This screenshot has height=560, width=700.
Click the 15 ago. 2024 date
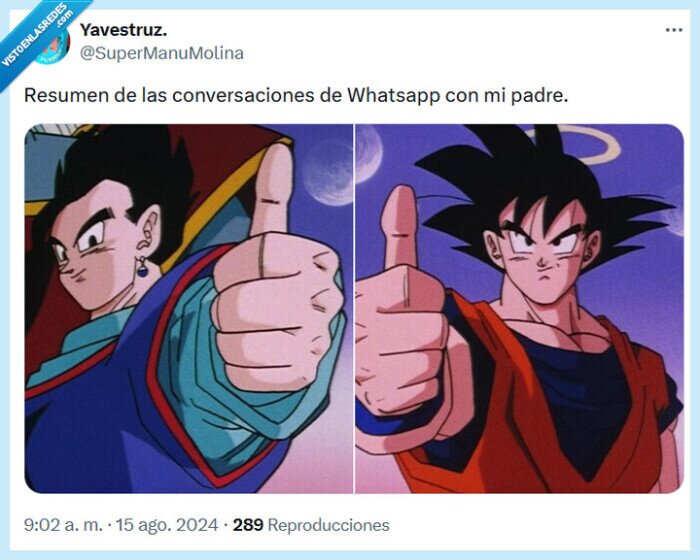[x=167, y=525]
